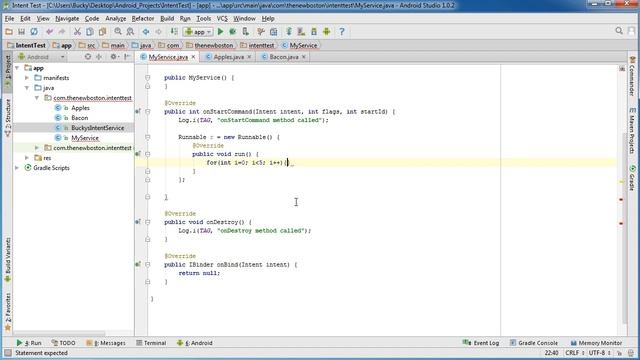
Task: Click the Forward navigation arrow
Action: tap(158, 32)
